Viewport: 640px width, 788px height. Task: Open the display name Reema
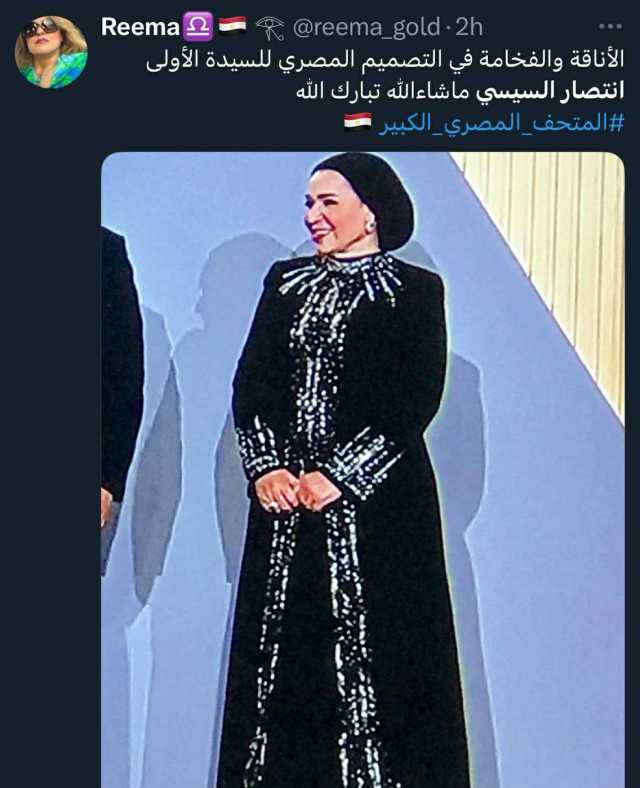pos(140,27)
